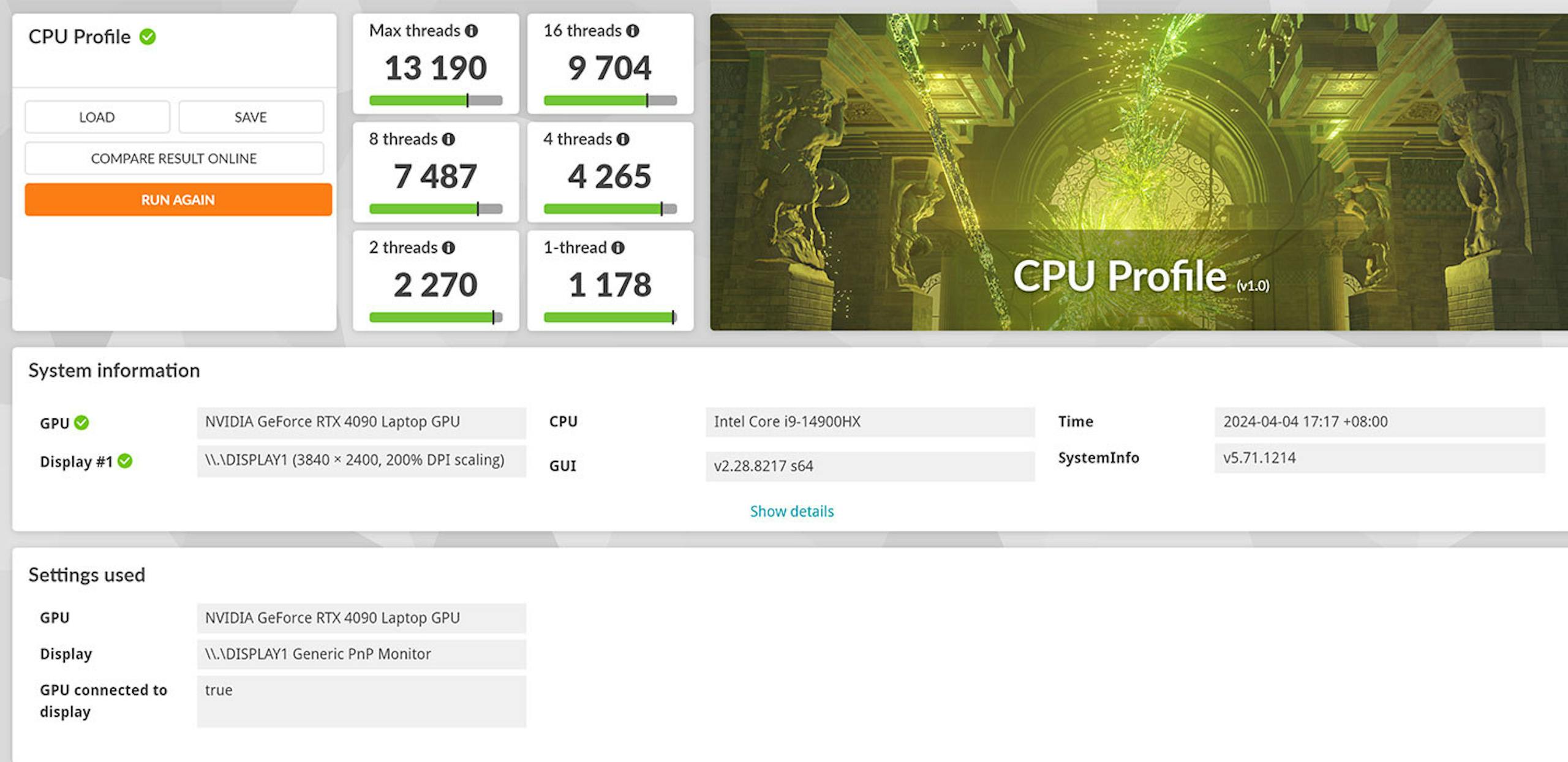Click the 8 threads score progress bar
1568x762 pixels.
[x=436, y=209]
